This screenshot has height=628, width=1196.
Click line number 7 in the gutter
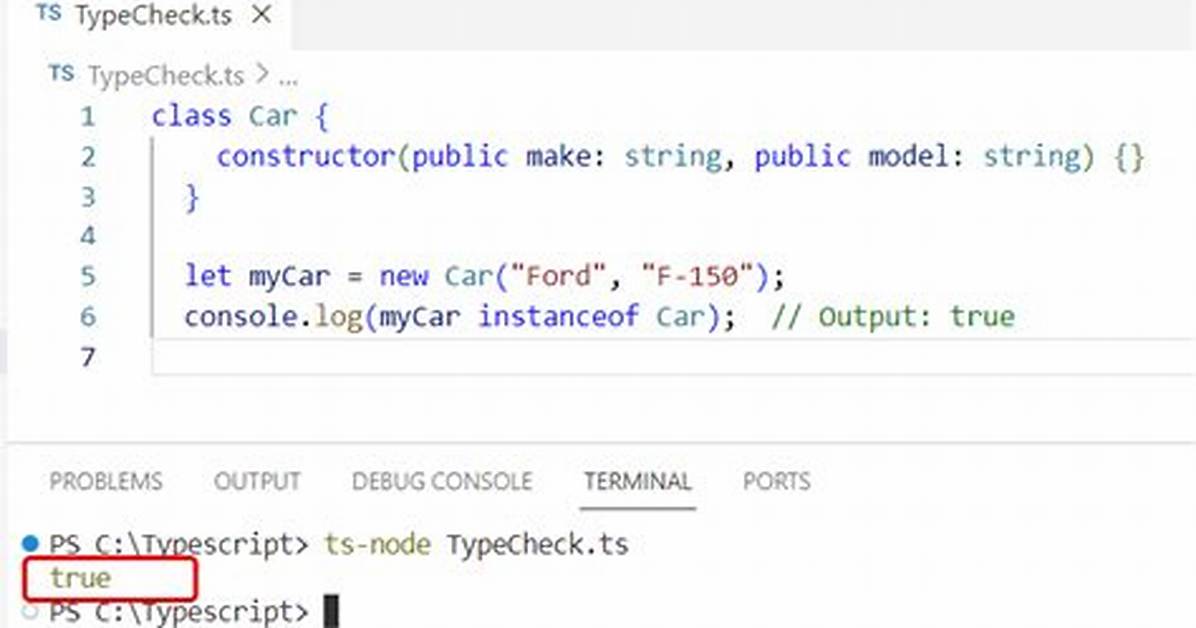coord(88,356)
